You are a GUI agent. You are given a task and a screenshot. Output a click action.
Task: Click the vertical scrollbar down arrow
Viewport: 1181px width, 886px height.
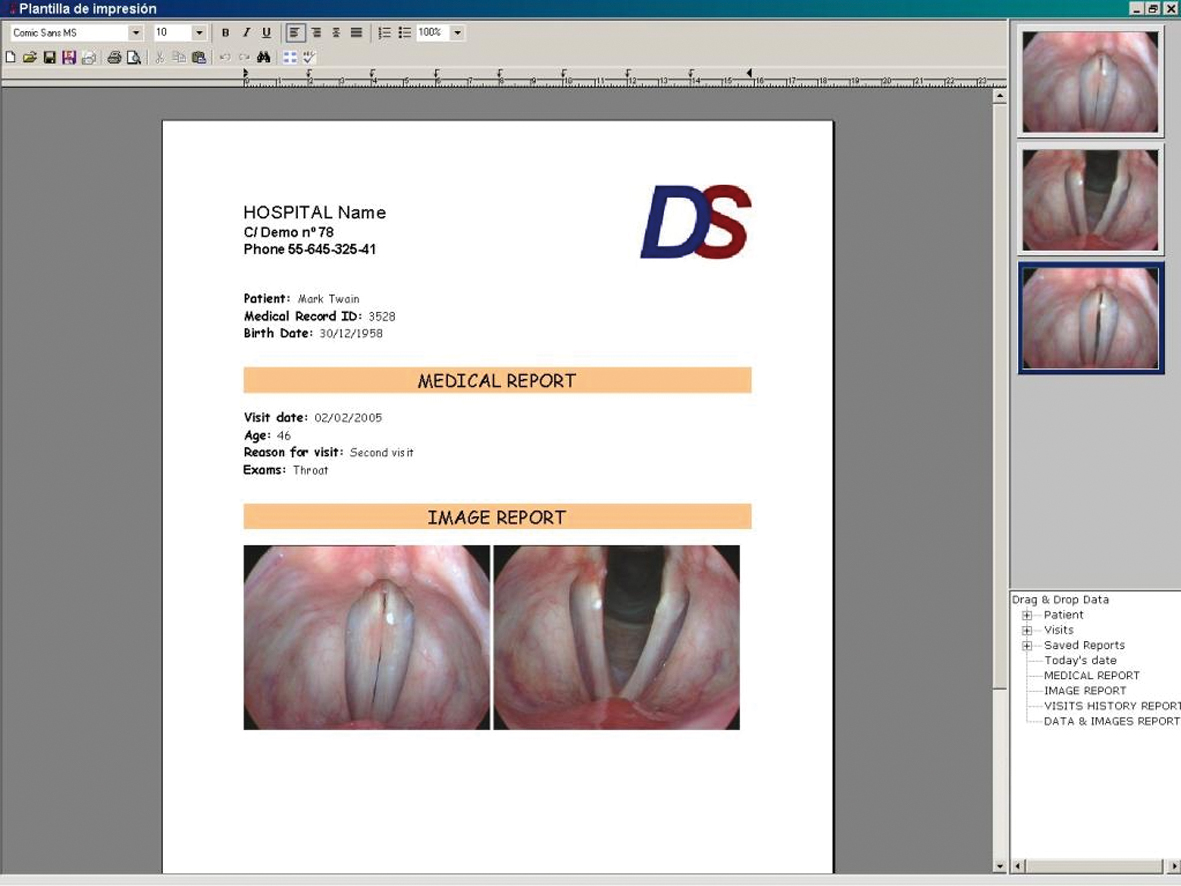click(1000, 865)
